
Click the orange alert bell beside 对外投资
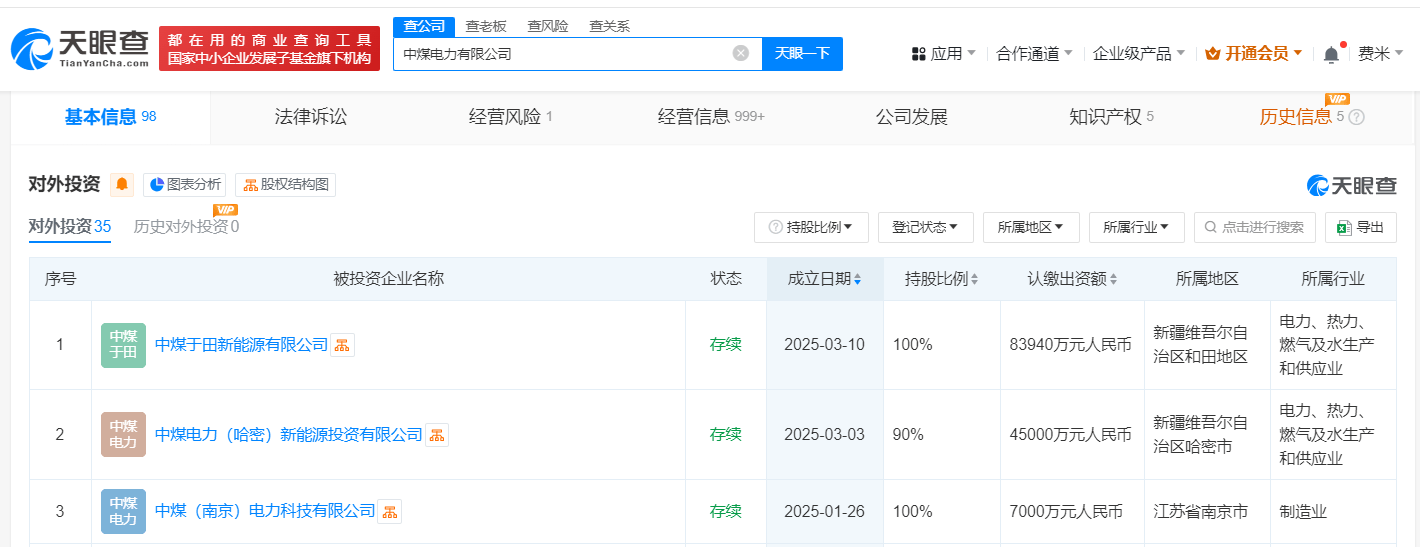[122, 185]
